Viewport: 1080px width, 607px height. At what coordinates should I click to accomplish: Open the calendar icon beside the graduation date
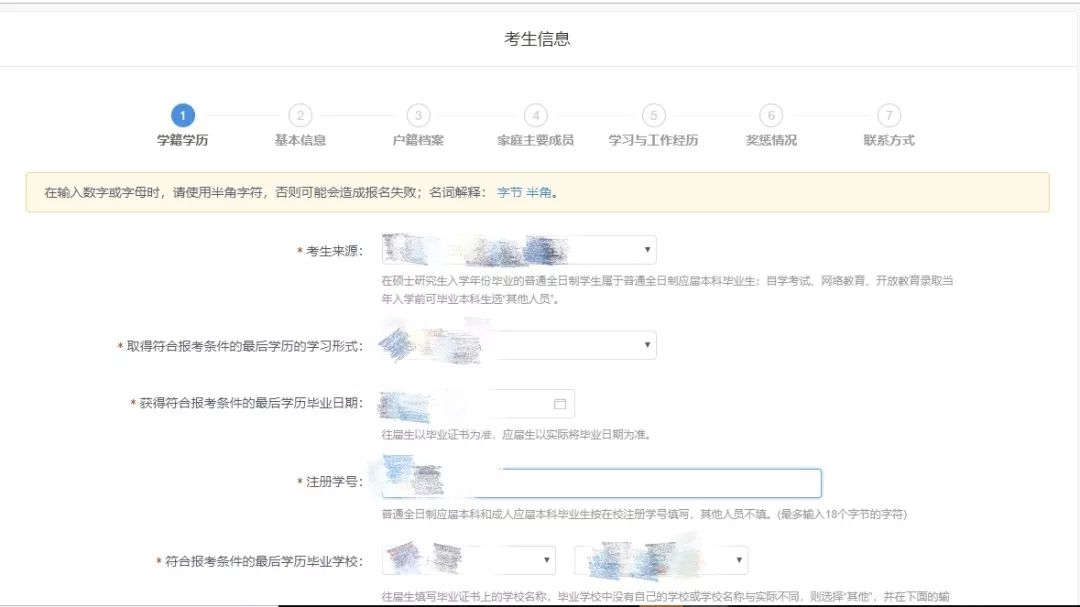click(x=560, y=403)
